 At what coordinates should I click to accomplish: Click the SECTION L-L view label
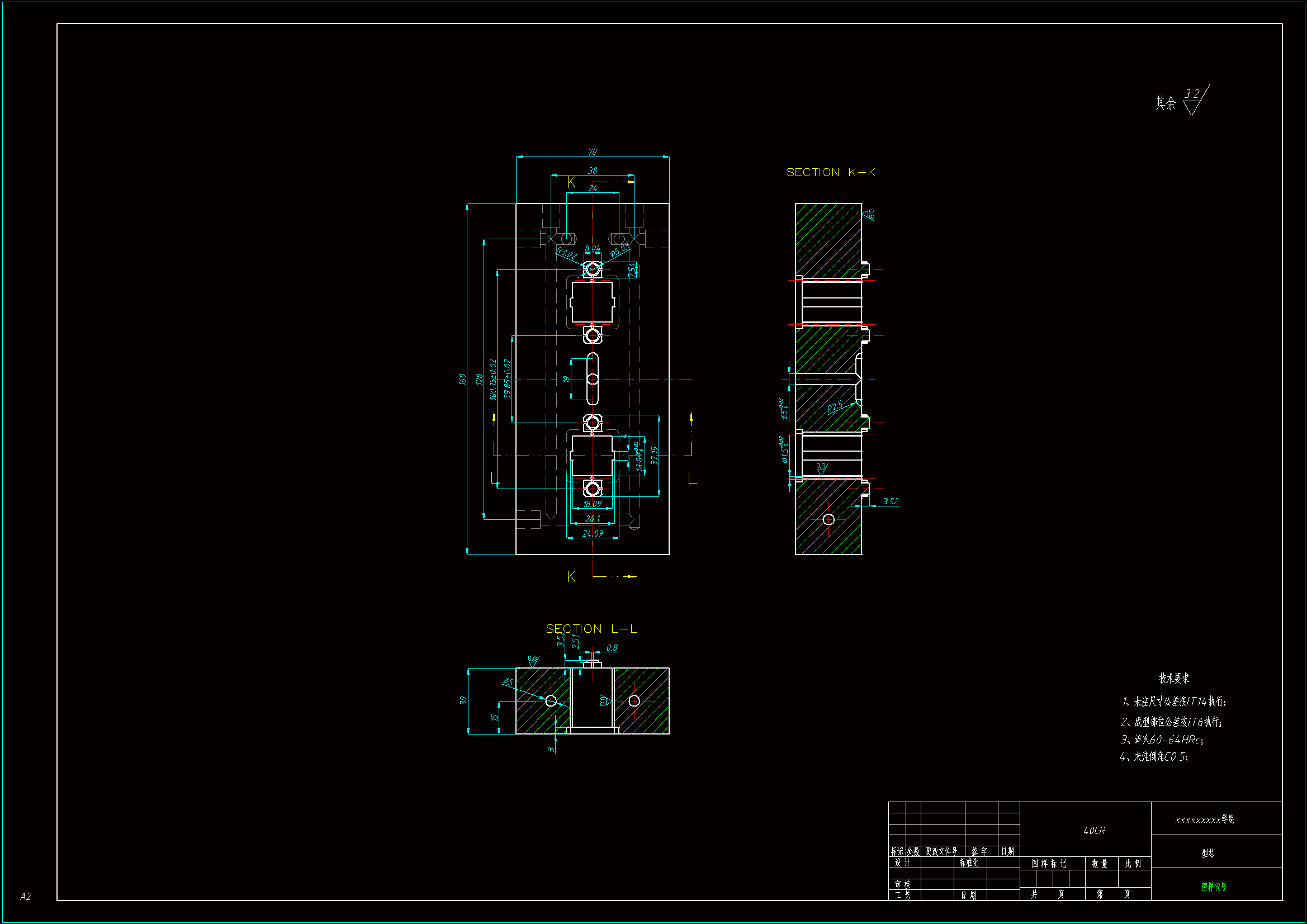[591, 629]
